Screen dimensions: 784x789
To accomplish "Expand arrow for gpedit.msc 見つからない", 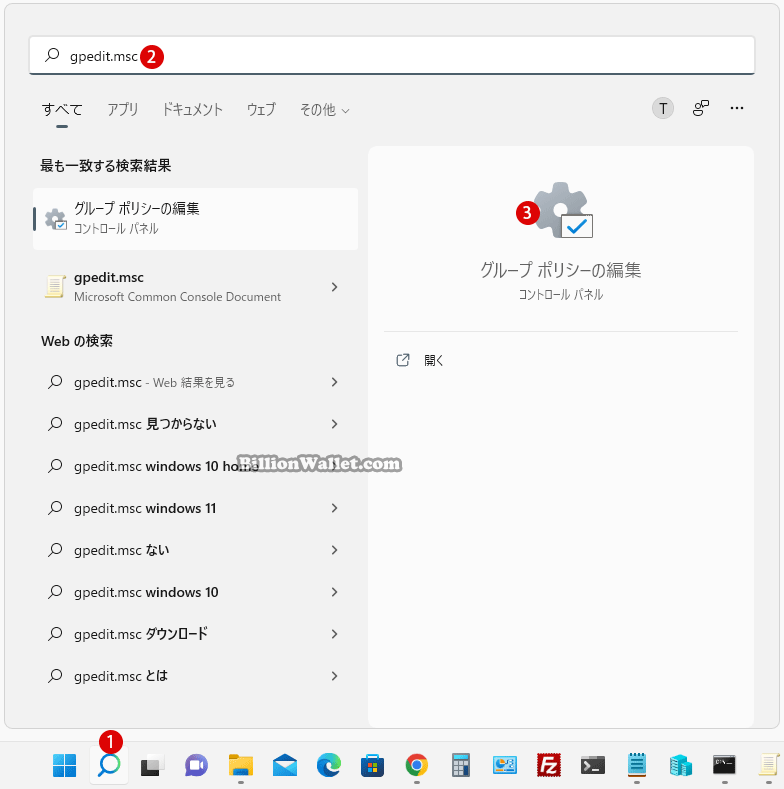I will pyautogui.click(x=335, y=424).
